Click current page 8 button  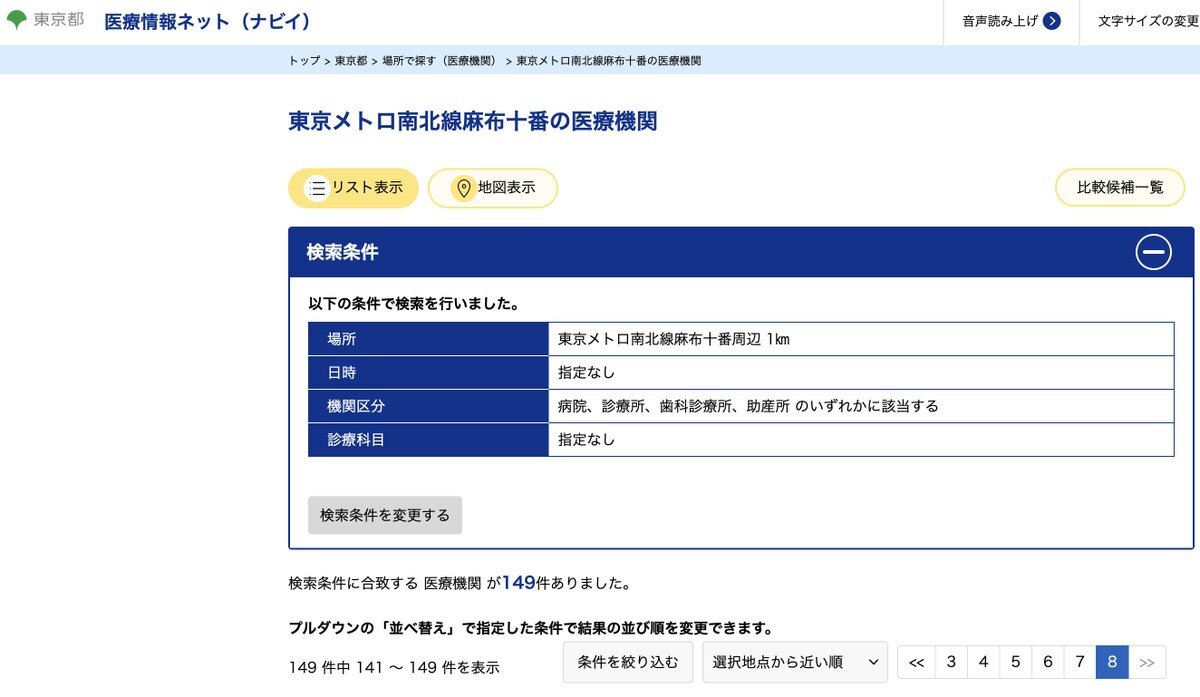(1112, 662)
